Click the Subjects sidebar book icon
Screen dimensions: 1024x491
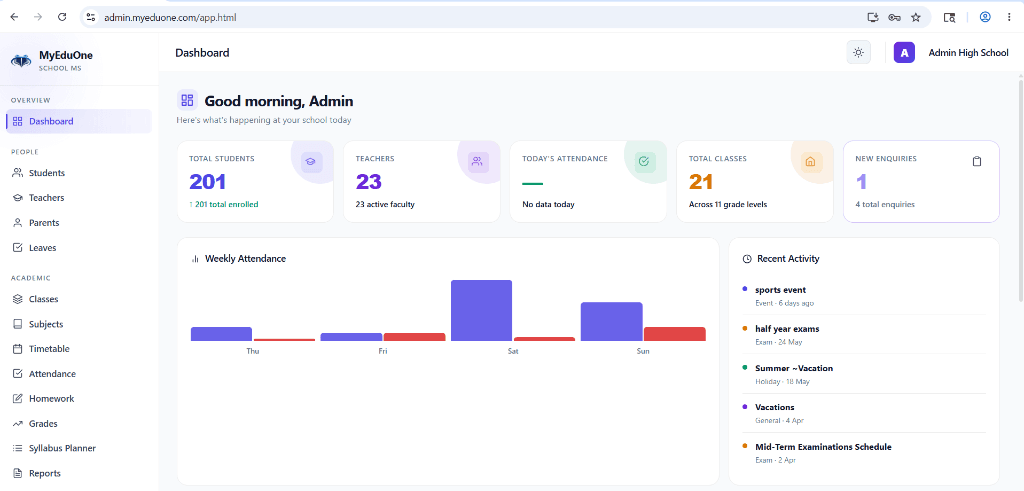(18, 324)
